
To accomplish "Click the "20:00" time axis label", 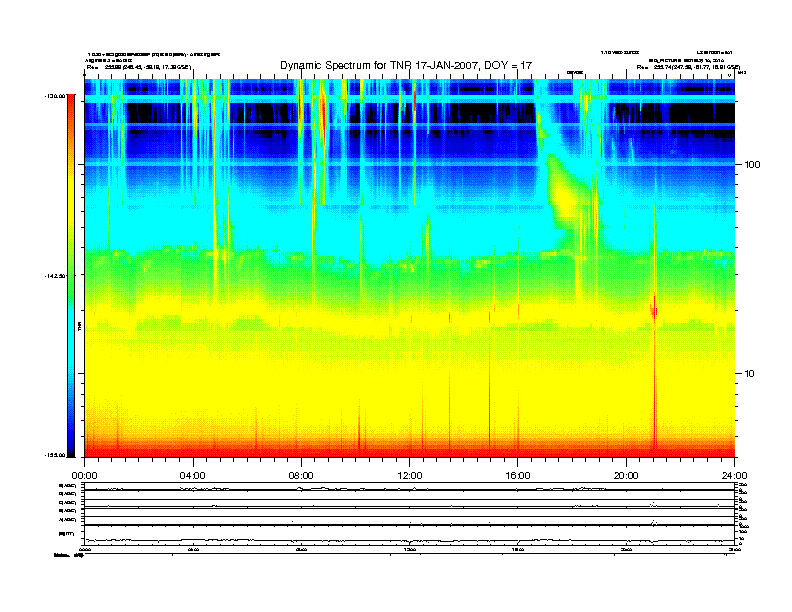I will click(x=626, y=476).
